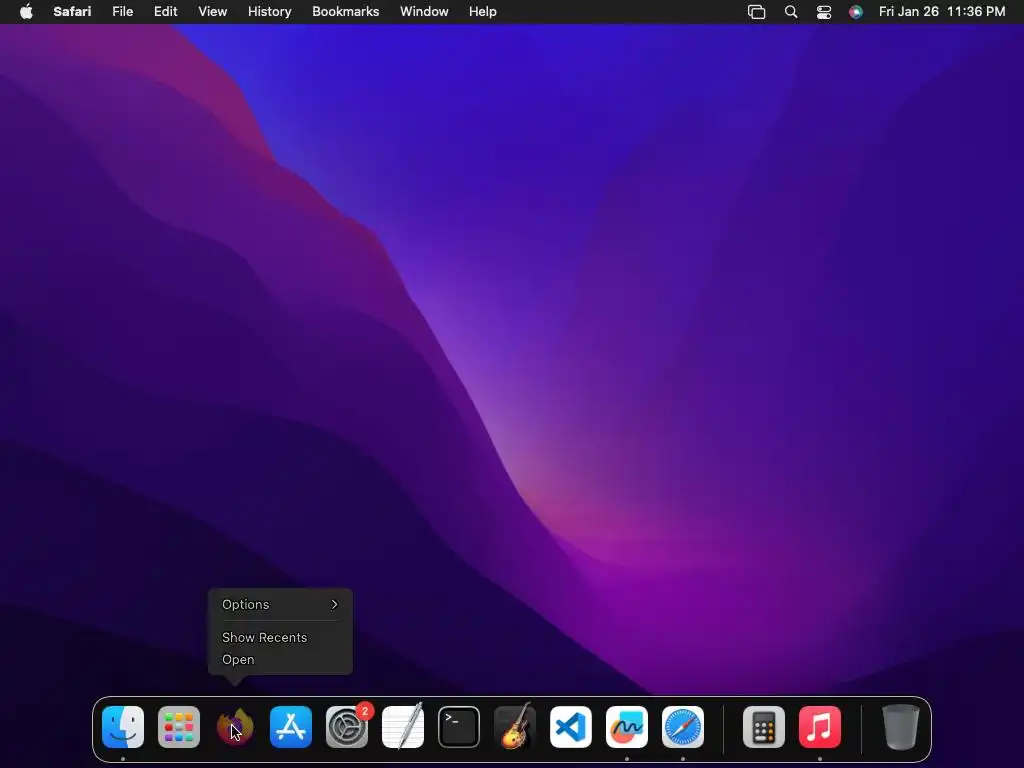
Task: Open the Window menu
Action: [424, 12]
